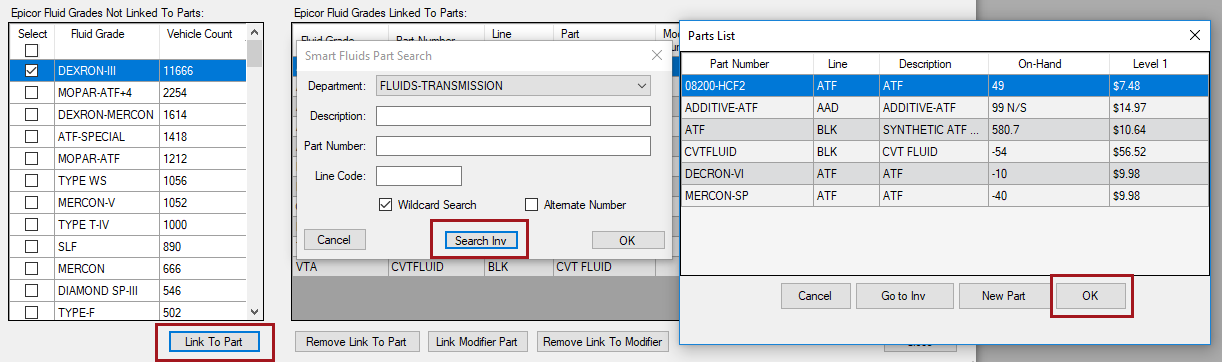Check the SLF row checkbox
Screen dimensions: 1222x362
(31, 247)
